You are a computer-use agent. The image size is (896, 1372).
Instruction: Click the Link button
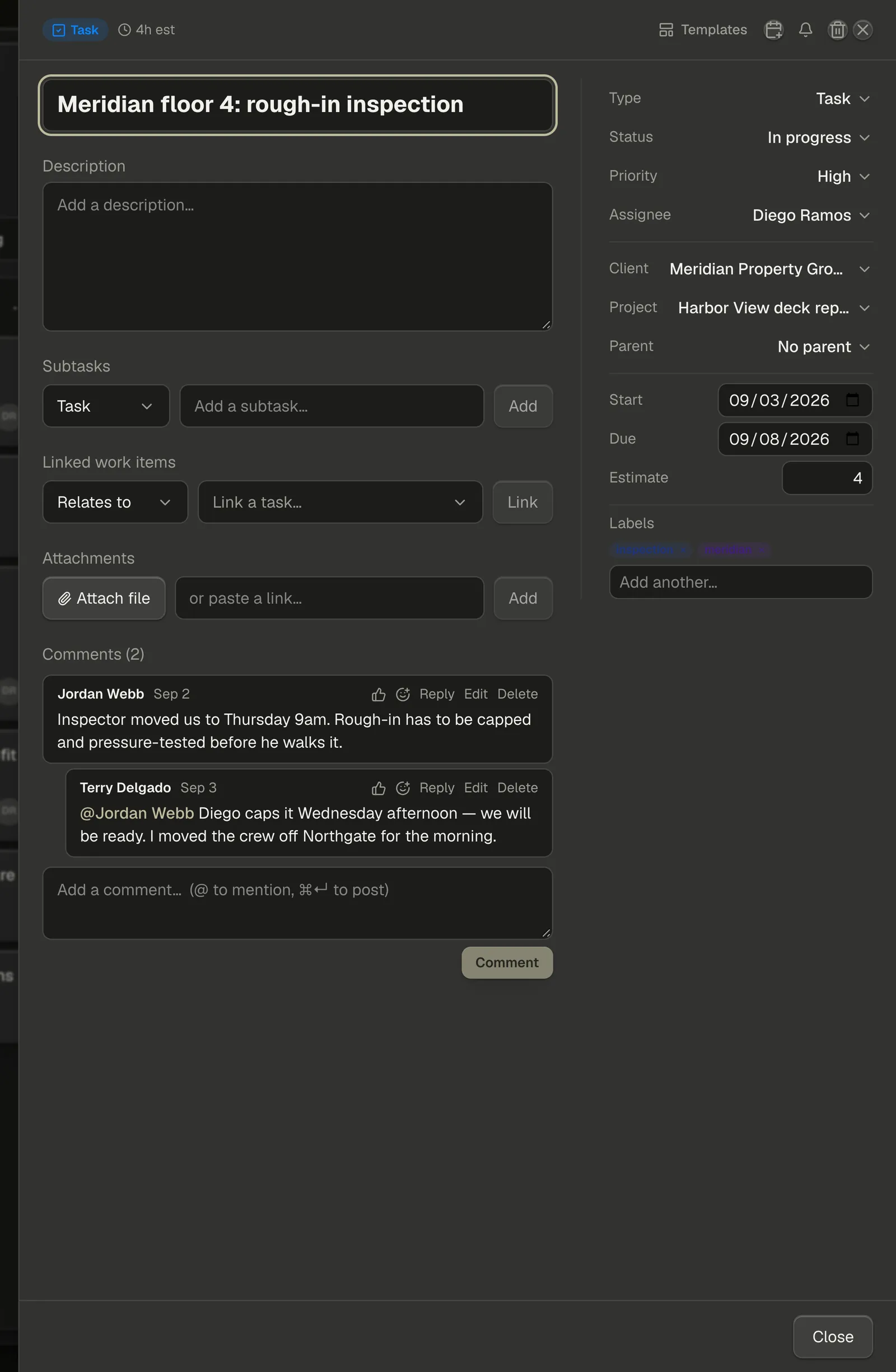pyautogui.click(x=522, y=502)
